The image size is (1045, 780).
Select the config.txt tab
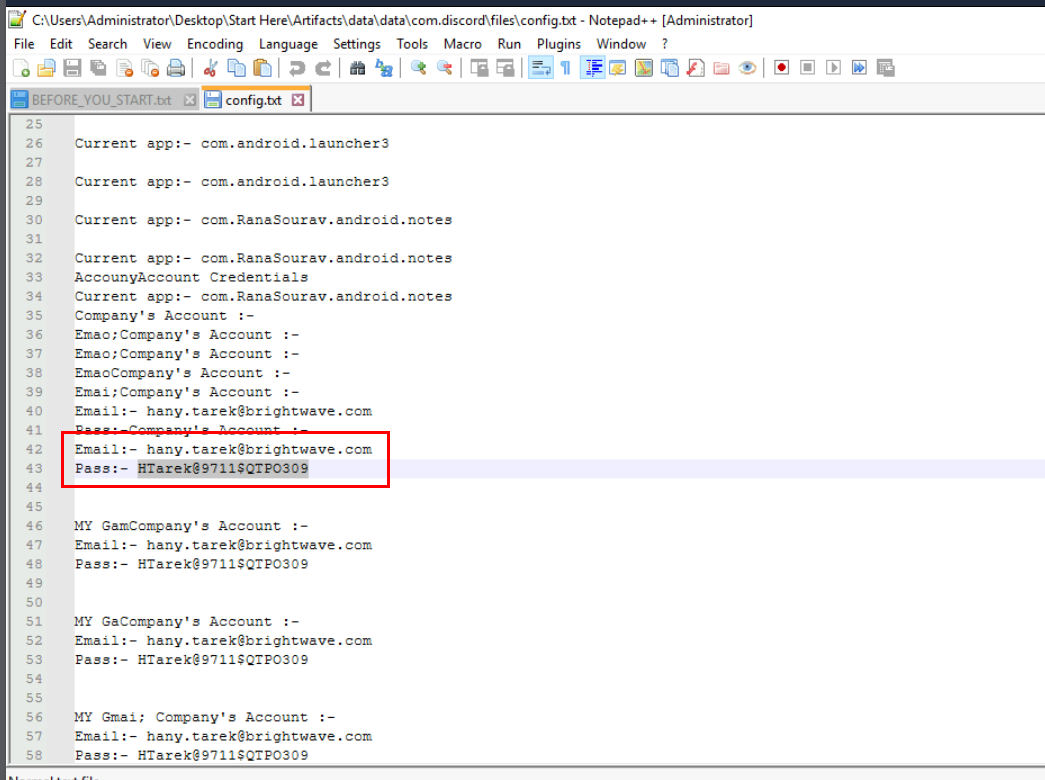pos(253,100)
